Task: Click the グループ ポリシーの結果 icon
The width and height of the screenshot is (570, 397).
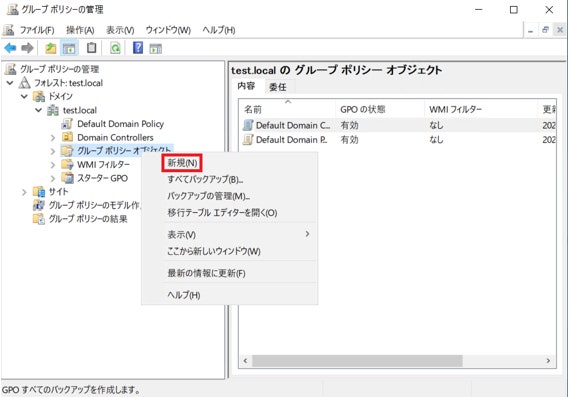Action: click(39, 219)
